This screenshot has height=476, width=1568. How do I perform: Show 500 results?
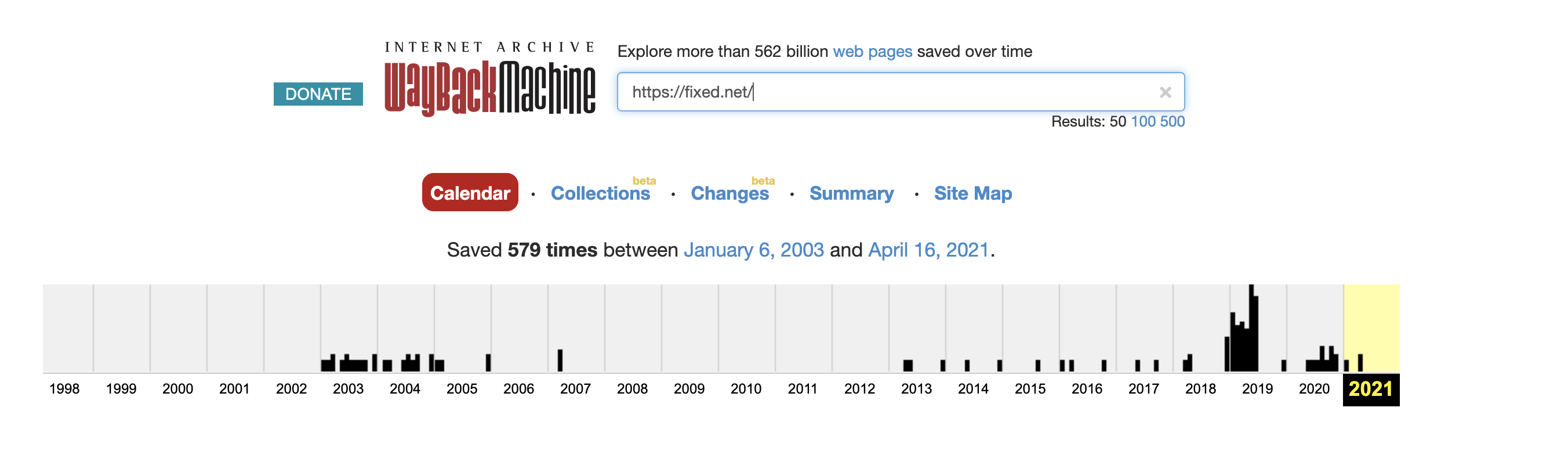click(1172, 121)
